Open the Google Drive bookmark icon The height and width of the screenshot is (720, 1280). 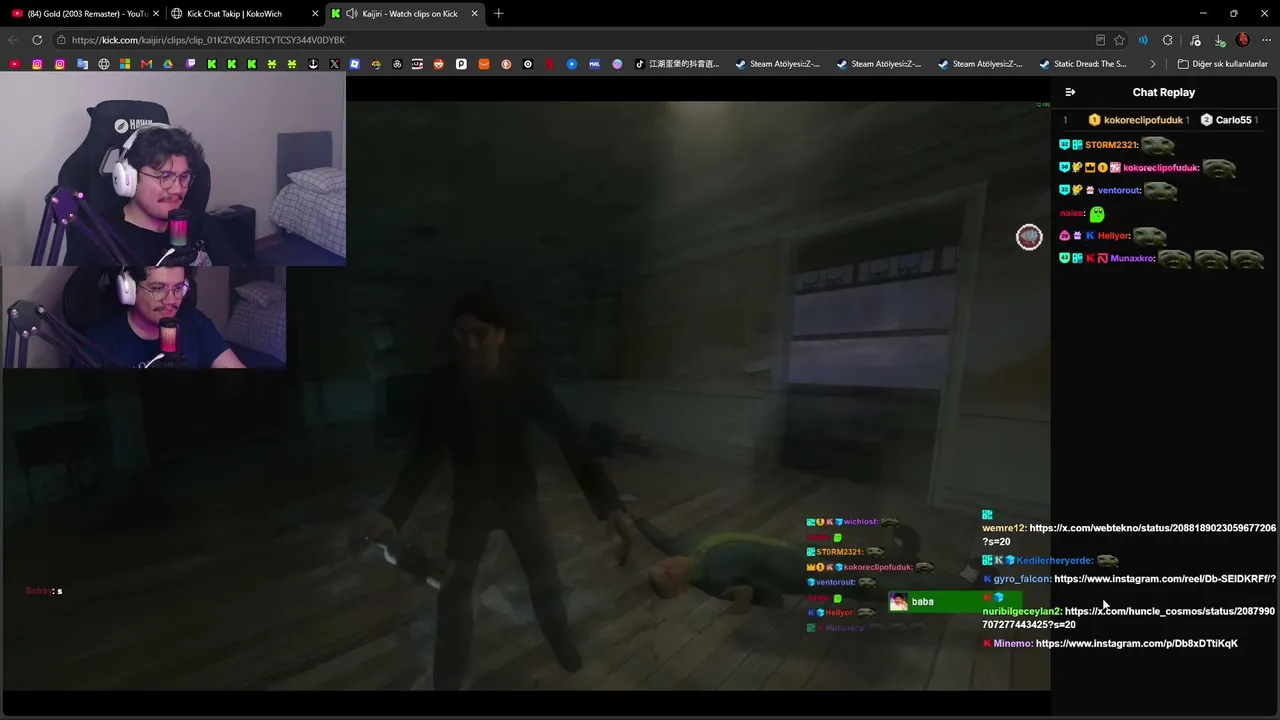coord(168,64)
